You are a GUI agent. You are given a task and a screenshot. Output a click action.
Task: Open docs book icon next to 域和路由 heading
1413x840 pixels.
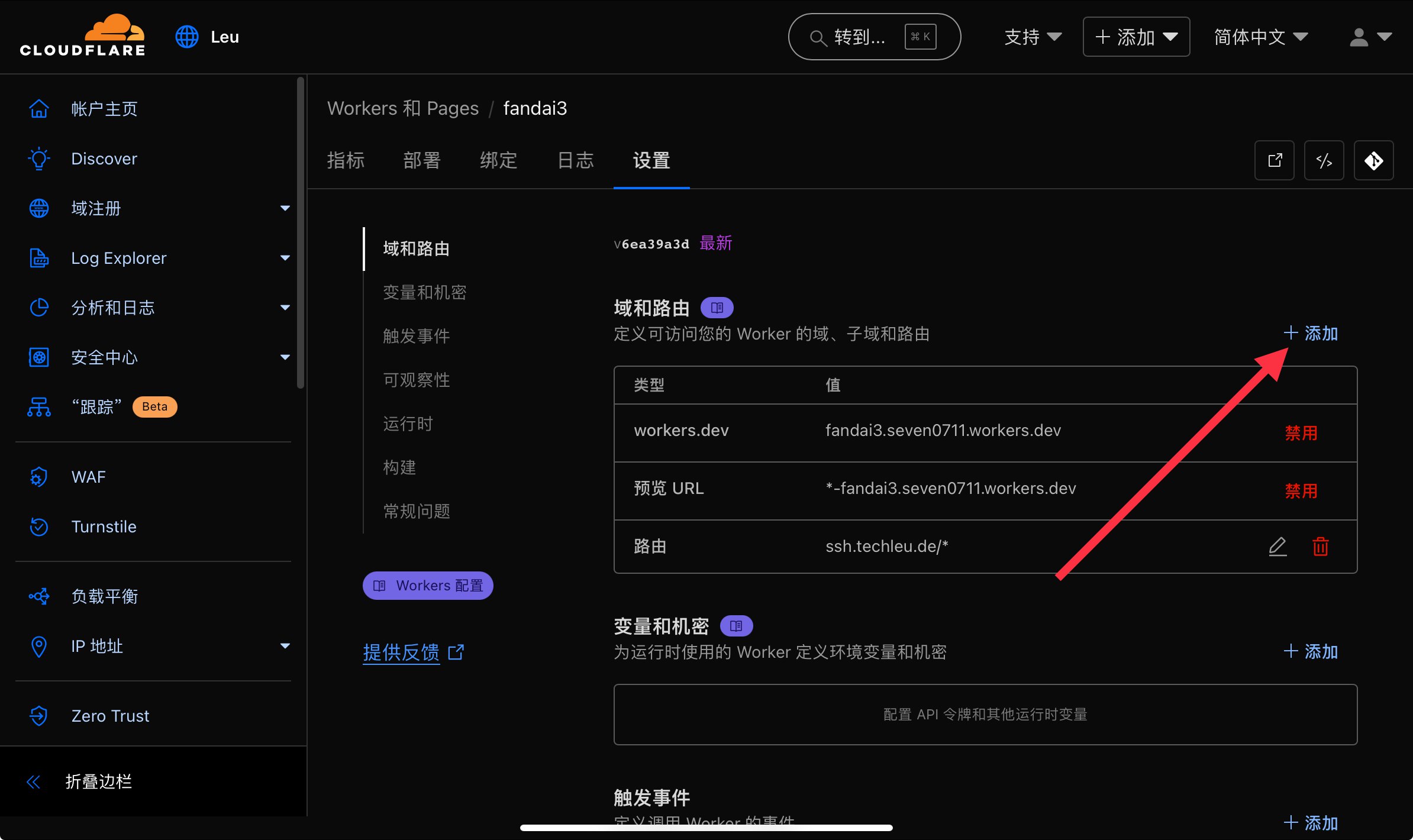[717, 308]
